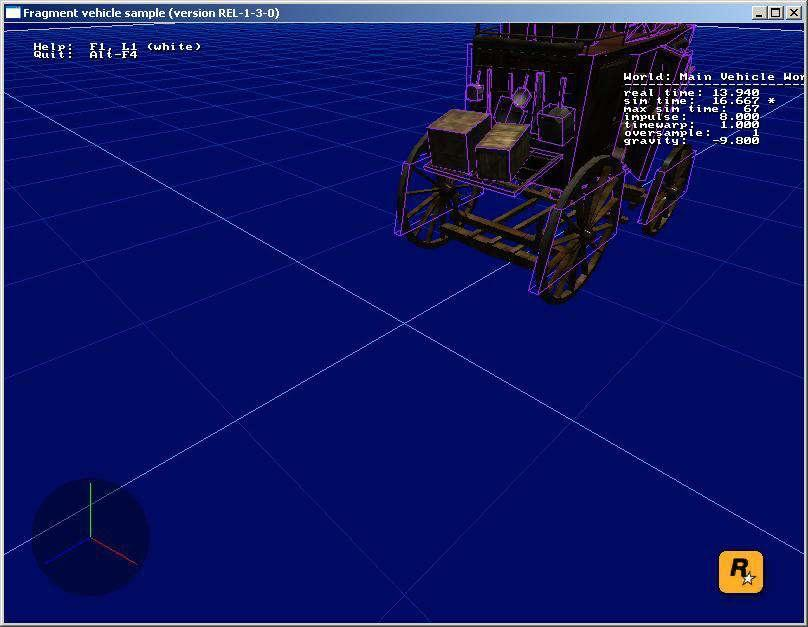This screenshot has width=808, height=627.
Task: Click the 'max sim time: 67' readout
Action: point(691,108)
